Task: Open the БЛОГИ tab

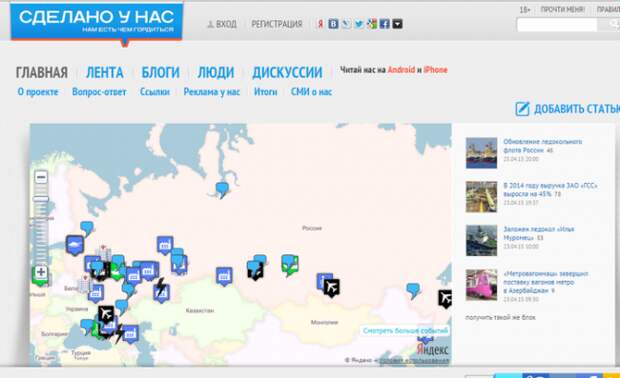Action: [161, 73]
